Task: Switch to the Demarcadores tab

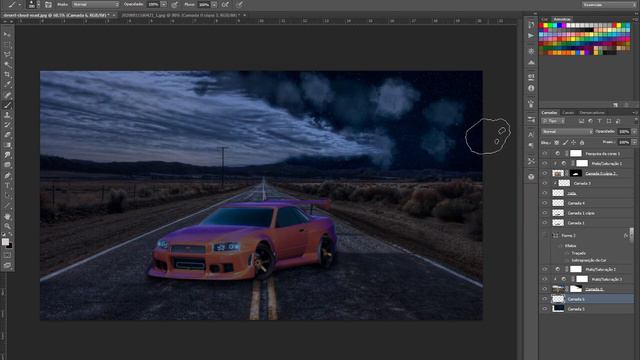Action: (x=592, y=113)
